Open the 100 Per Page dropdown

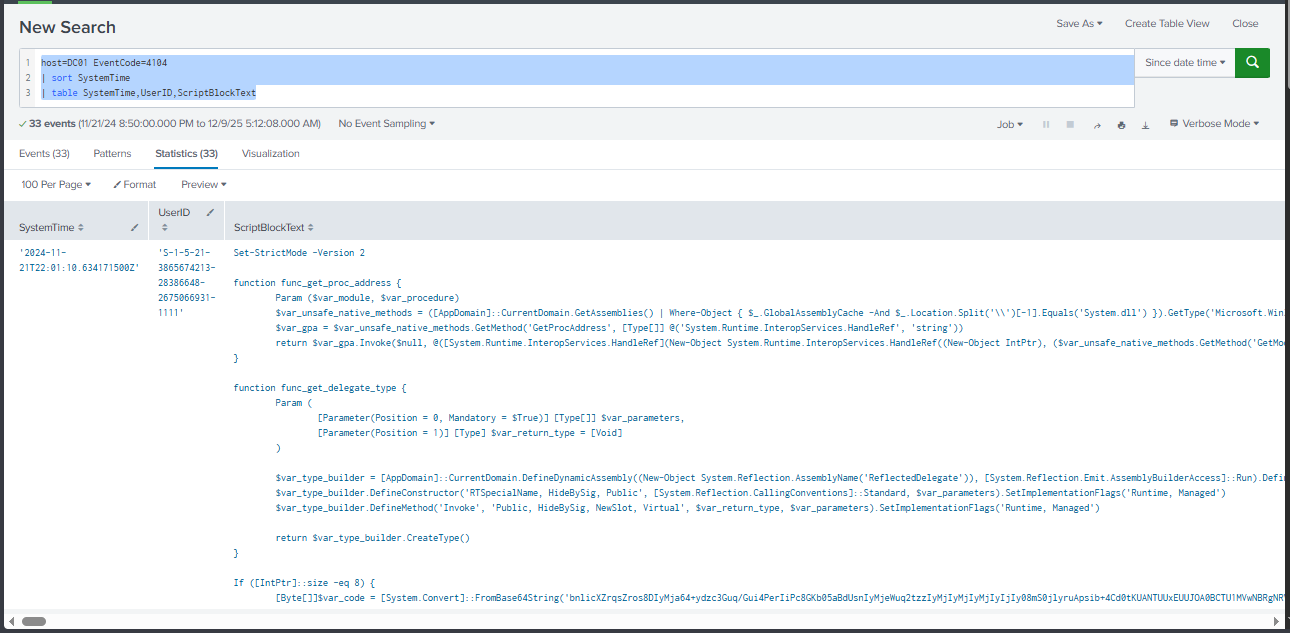point(56,185)
